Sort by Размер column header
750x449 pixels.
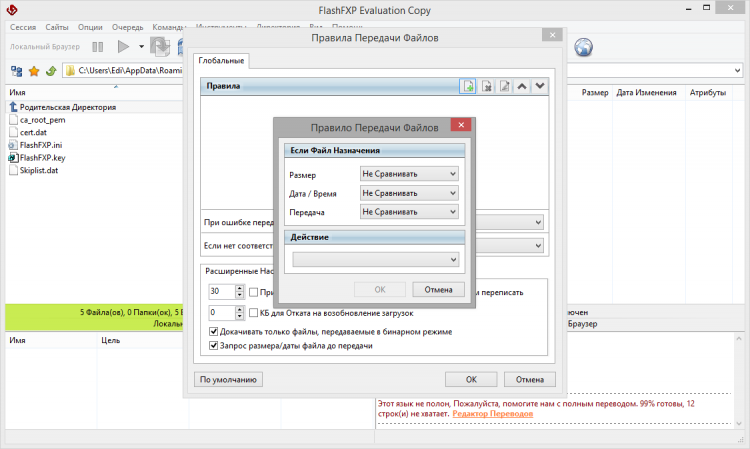pyautogui.click(x=595, y=92)
